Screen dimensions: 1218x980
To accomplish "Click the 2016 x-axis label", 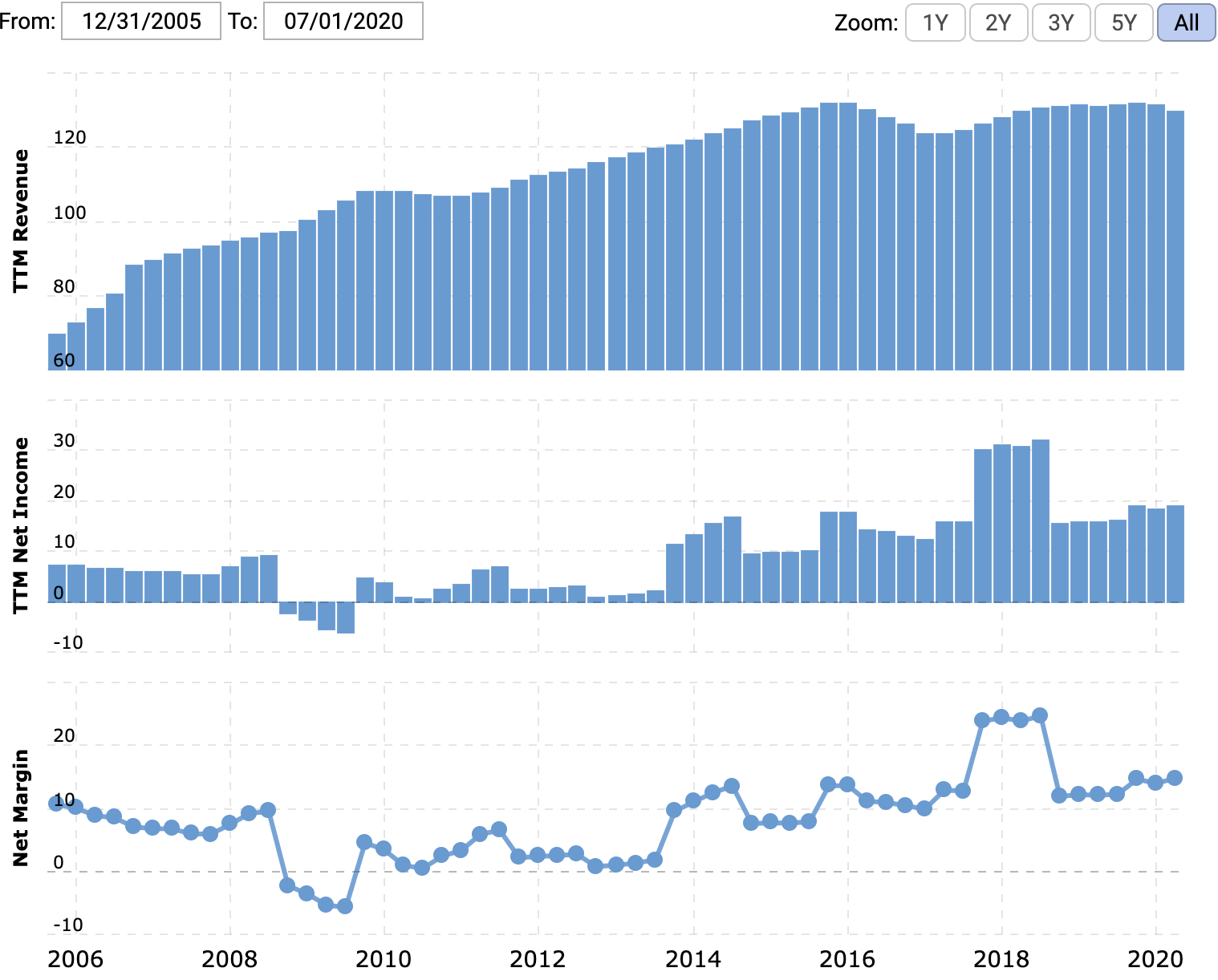I will (x=847, y=959).
